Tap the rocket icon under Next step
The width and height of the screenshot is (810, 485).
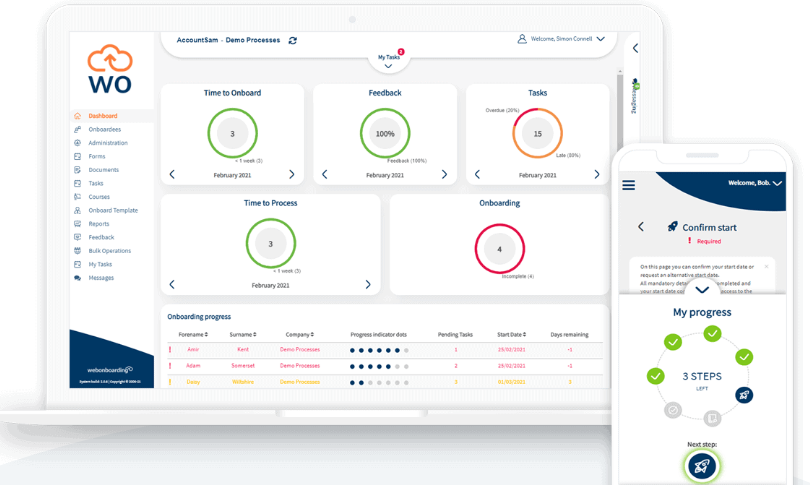701,465
